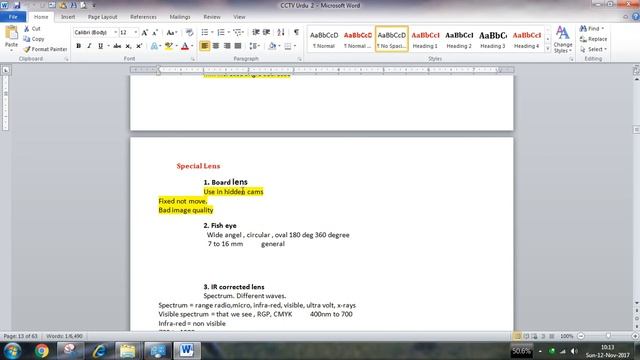Align text right

click(227, 46)
